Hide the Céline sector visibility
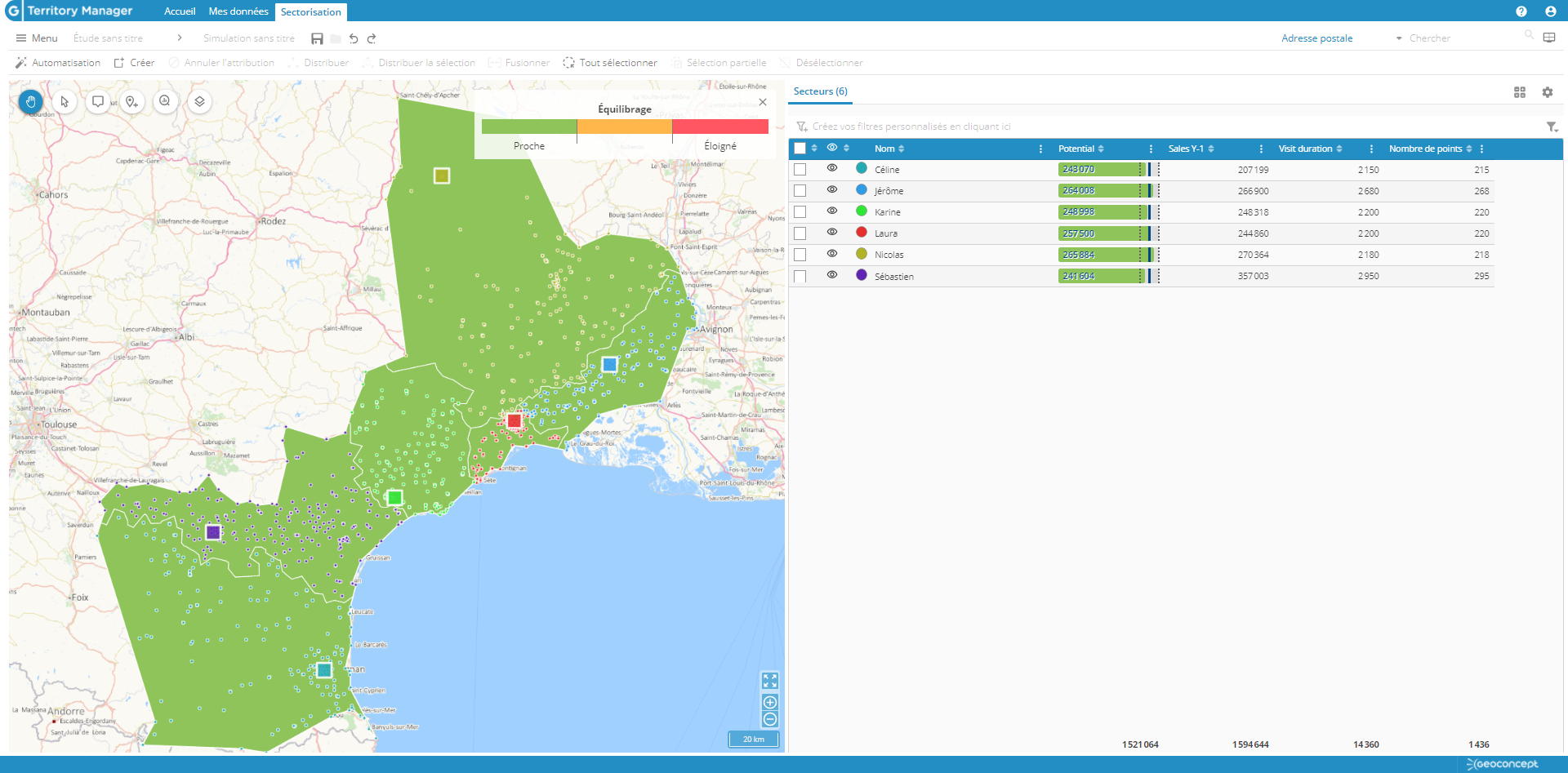This screenshot has height=773, width=1568. coord(832,168)
